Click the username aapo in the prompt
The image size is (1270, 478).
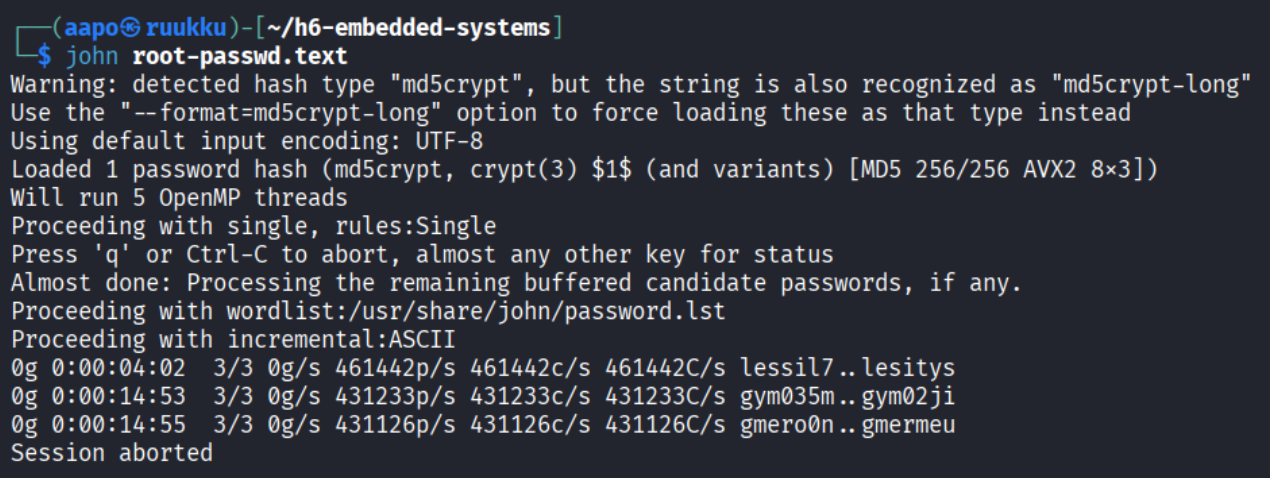tap(92, 27)
